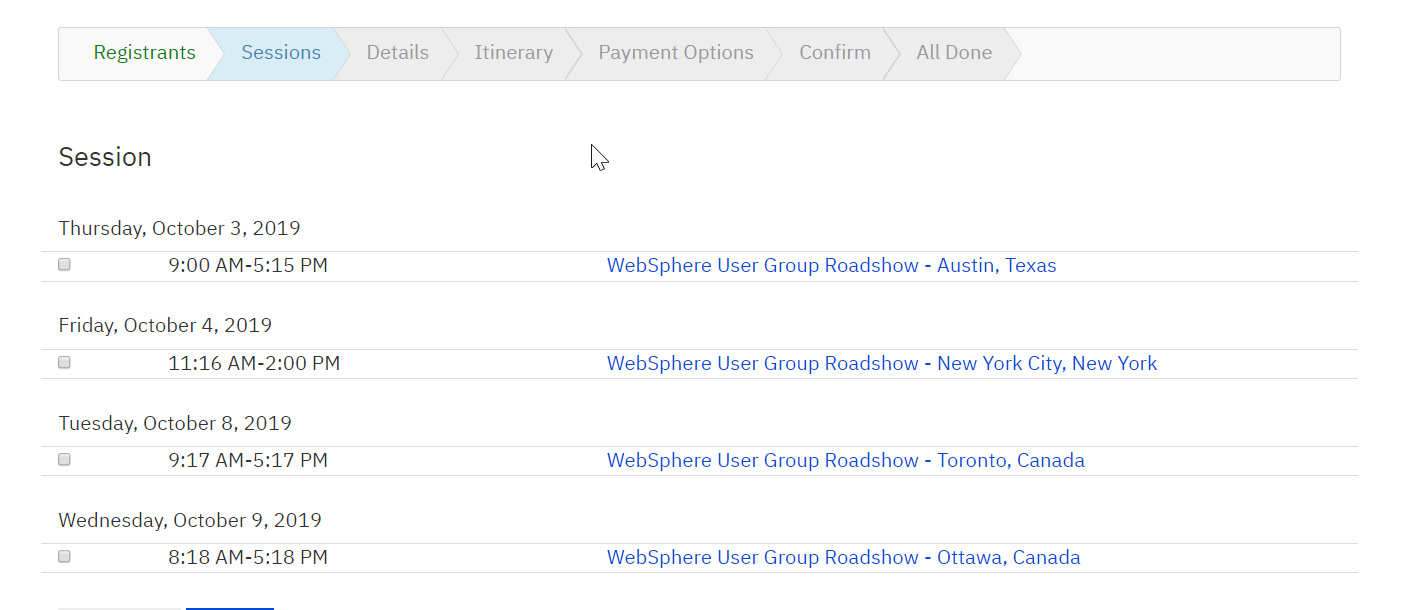Switch to Payment Options step

pos(676,53)
